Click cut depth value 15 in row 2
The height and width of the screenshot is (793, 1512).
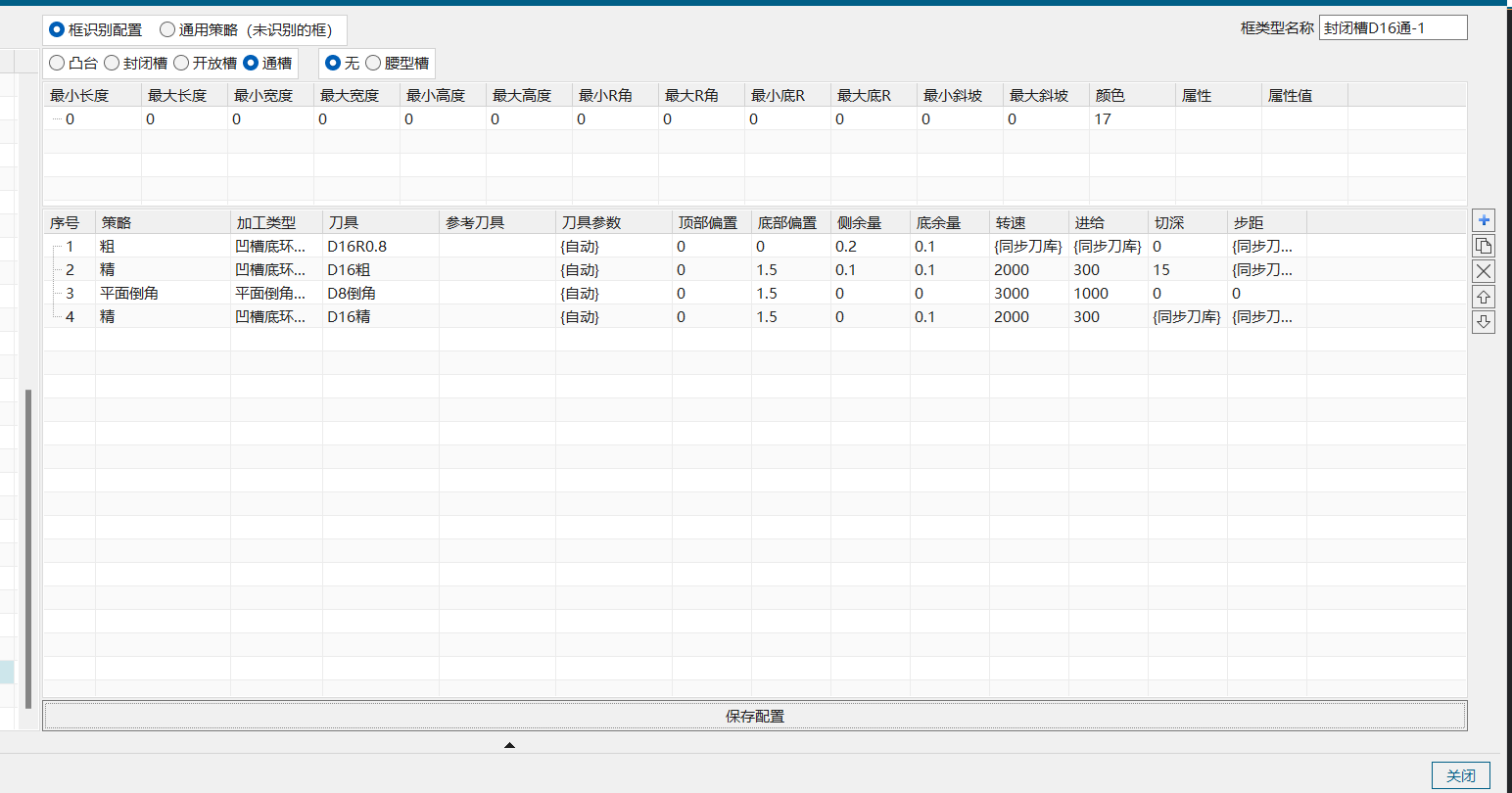point(1188,269)
